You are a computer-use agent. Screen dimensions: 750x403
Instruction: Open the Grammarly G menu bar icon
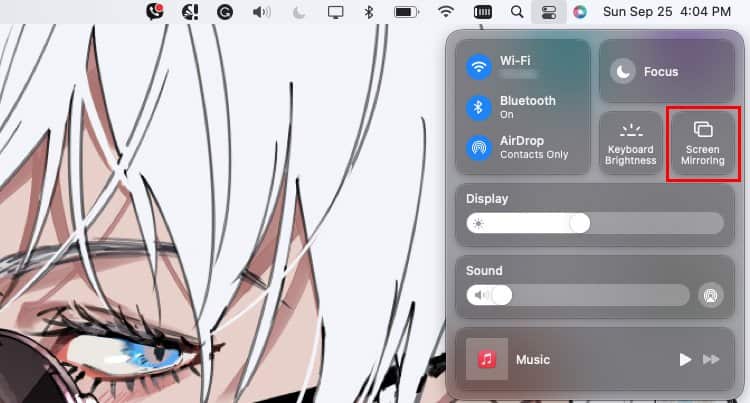(225, 12)
